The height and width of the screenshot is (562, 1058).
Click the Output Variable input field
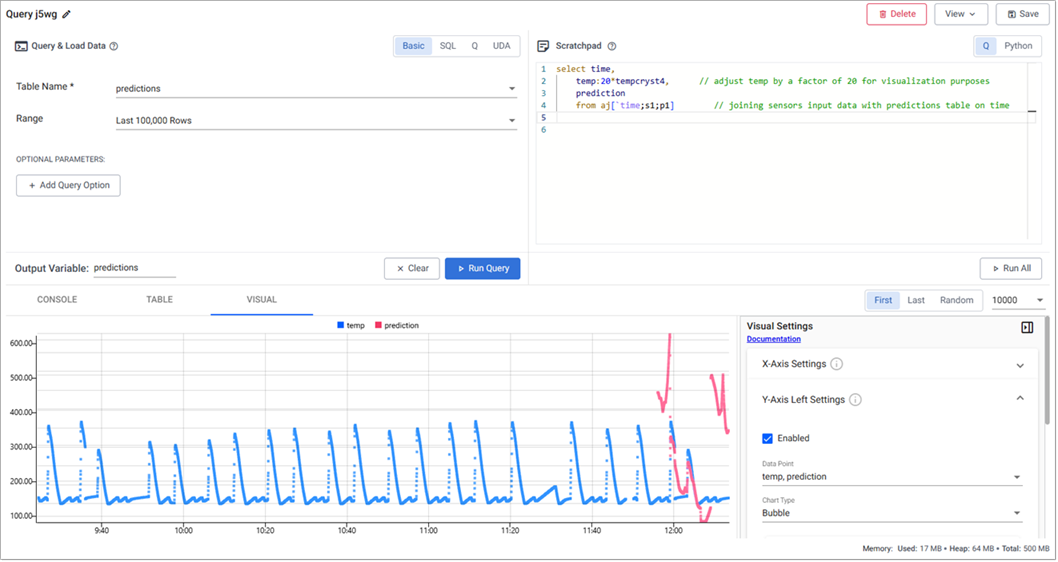(x=134, y=268)
